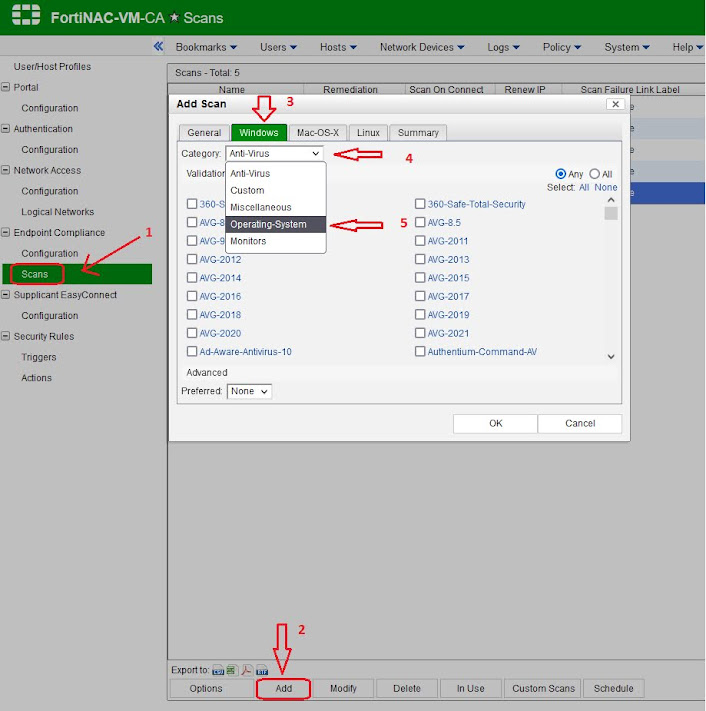Export scans to RTF document
Screen dimensions: 706x711
point(262,671)
